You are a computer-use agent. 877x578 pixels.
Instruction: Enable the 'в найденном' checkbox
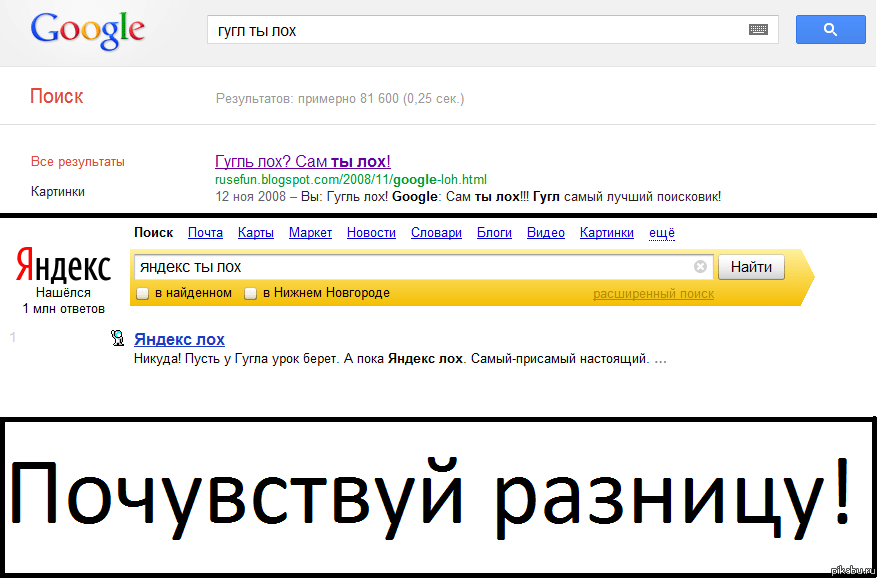coord(143,293)
